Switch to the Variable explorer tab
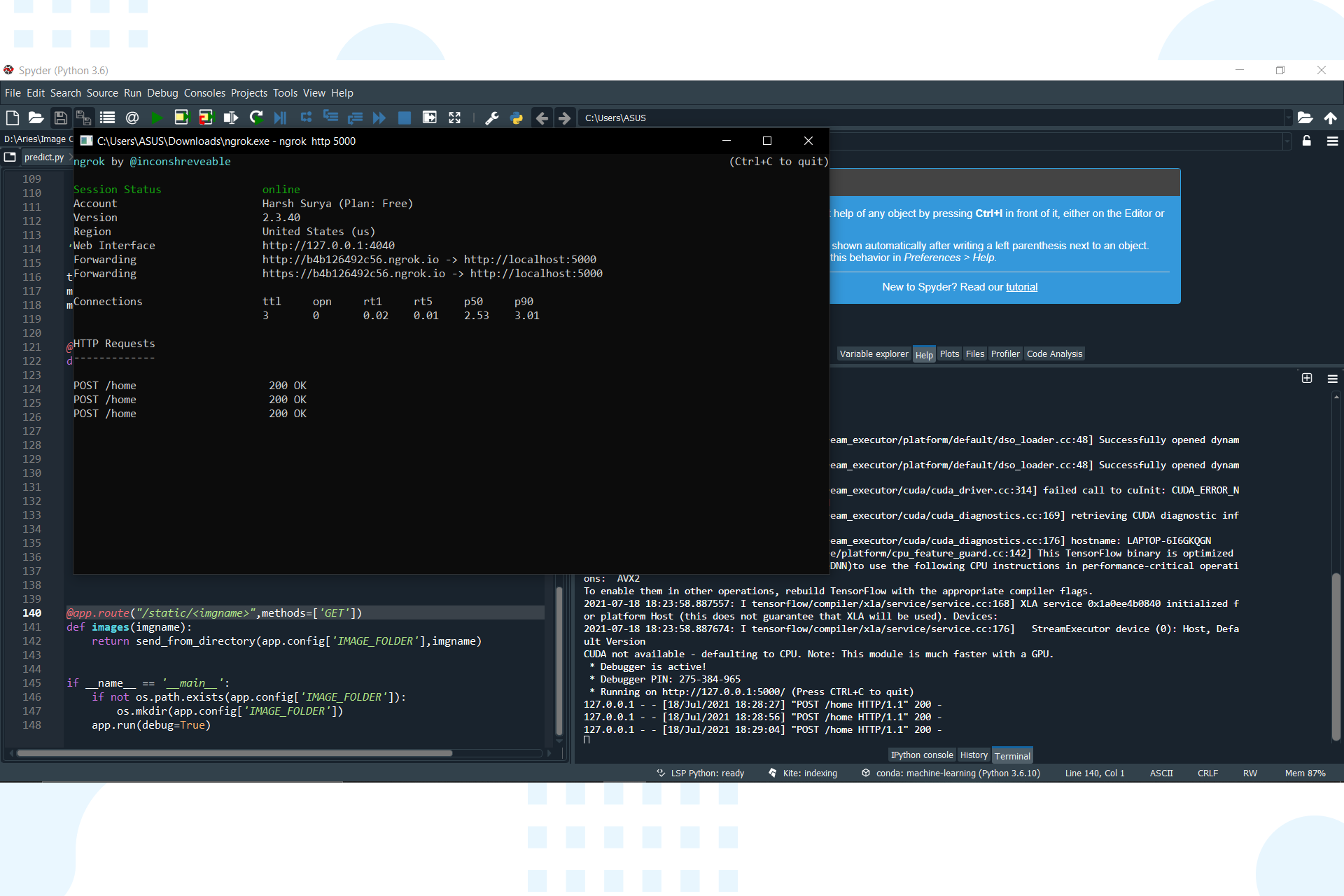Viewport: 1344px width, 896px height. (874, 354)
